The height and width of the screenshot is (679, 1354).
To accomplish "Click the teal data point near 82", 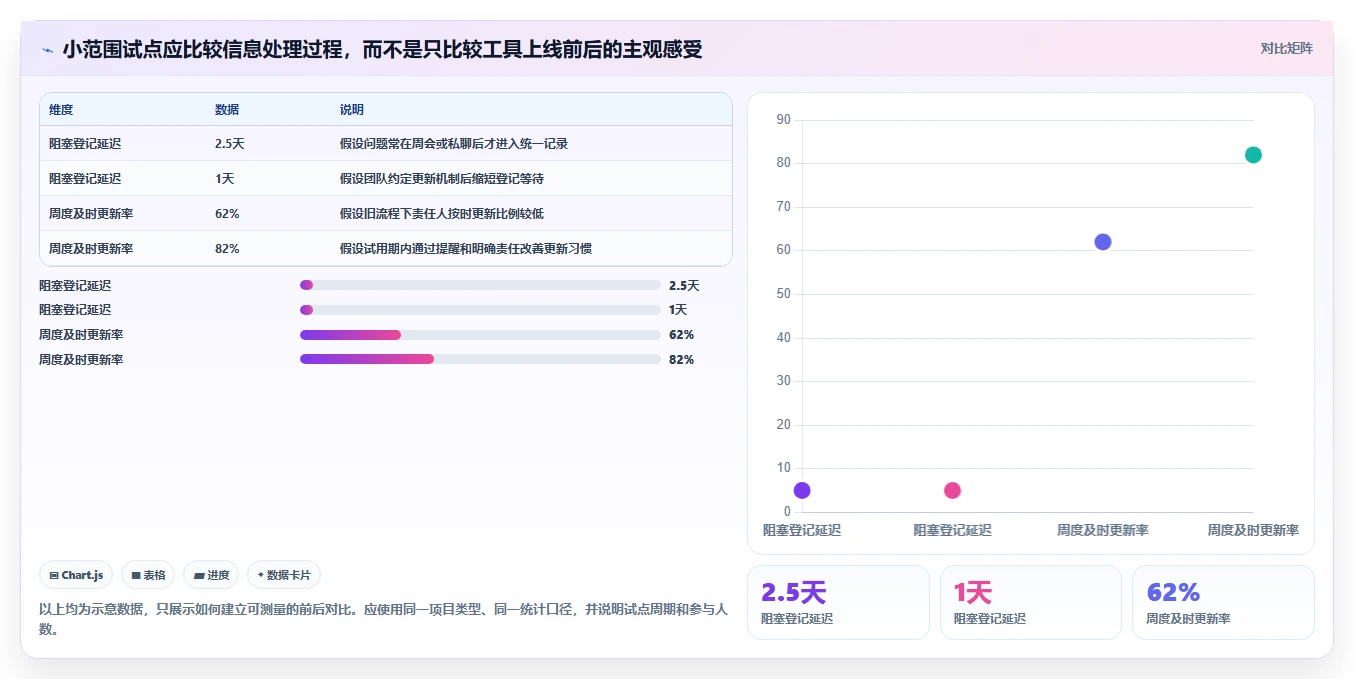I will 1253,155.
